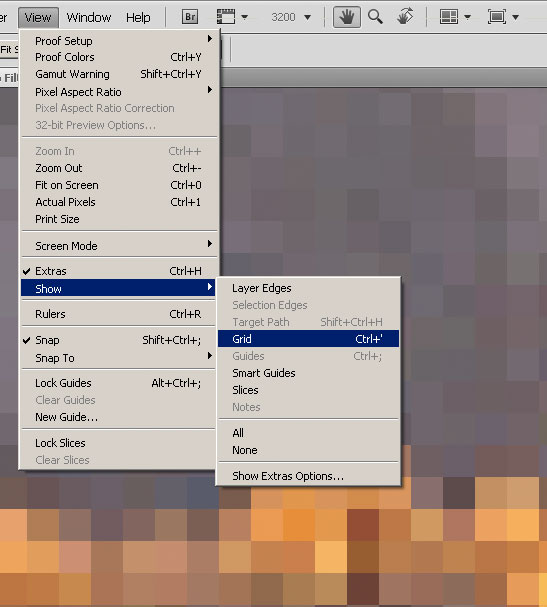547x607 pixels.
Task: Open the Arrange Documents icon
Action: [449, 17]
